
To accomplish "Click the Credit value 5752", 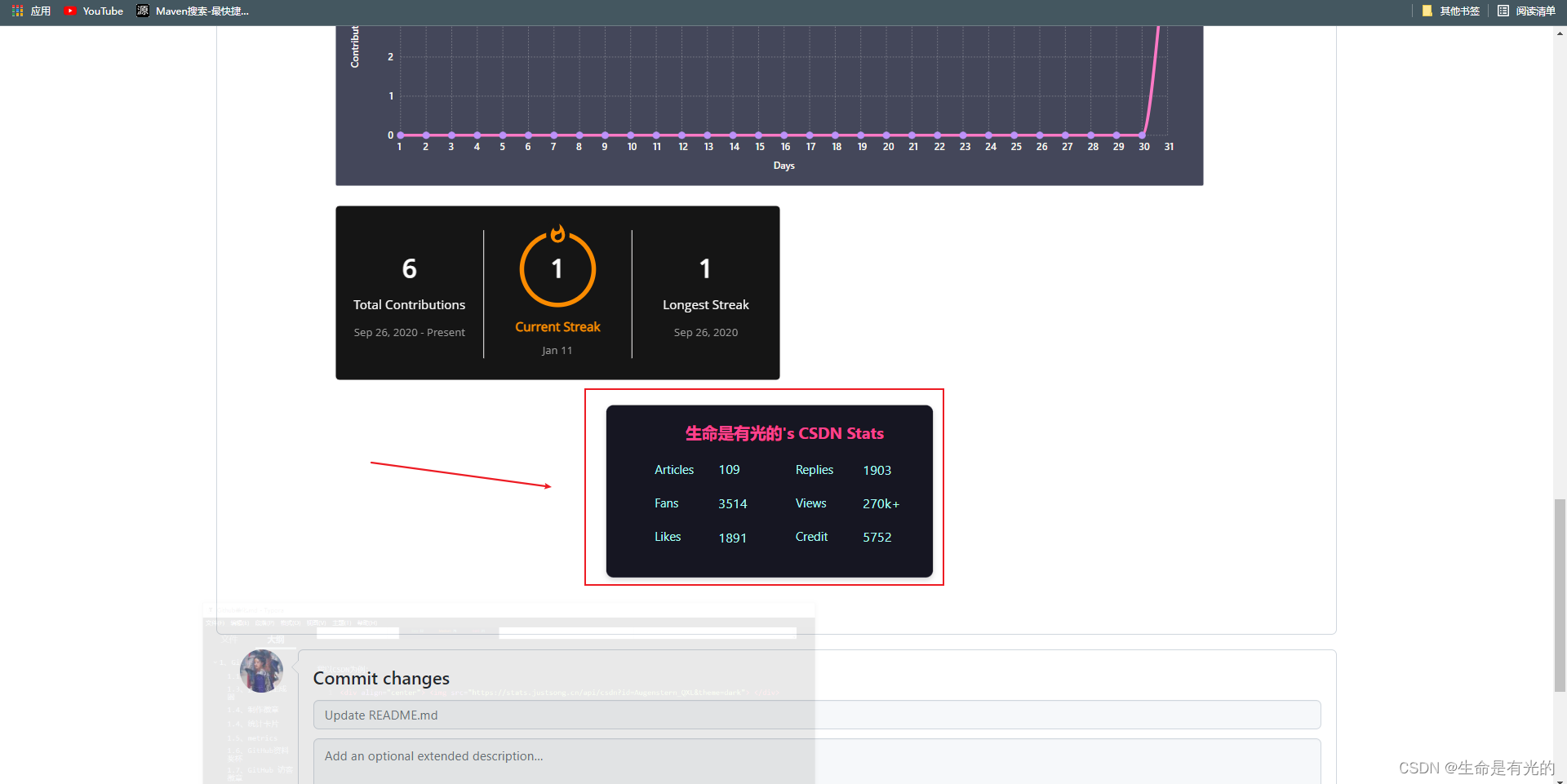I will click(x=877, y=537).
